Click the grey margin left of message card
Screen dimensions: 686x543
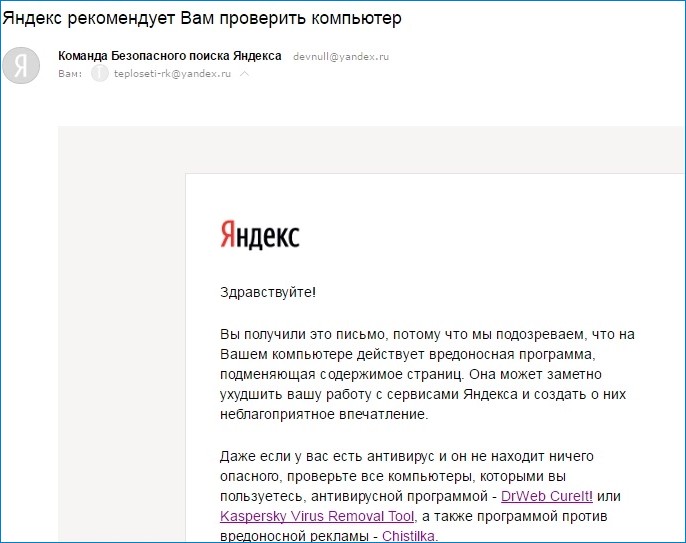point(120,350)
